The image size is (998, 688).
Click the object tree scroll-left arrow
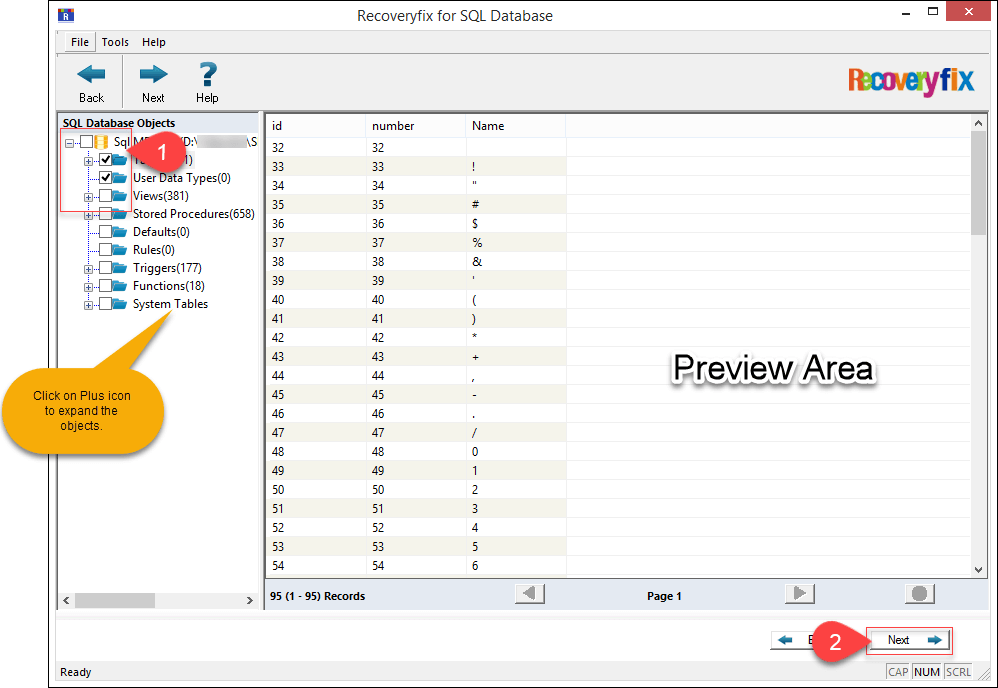tap(66, 600)
